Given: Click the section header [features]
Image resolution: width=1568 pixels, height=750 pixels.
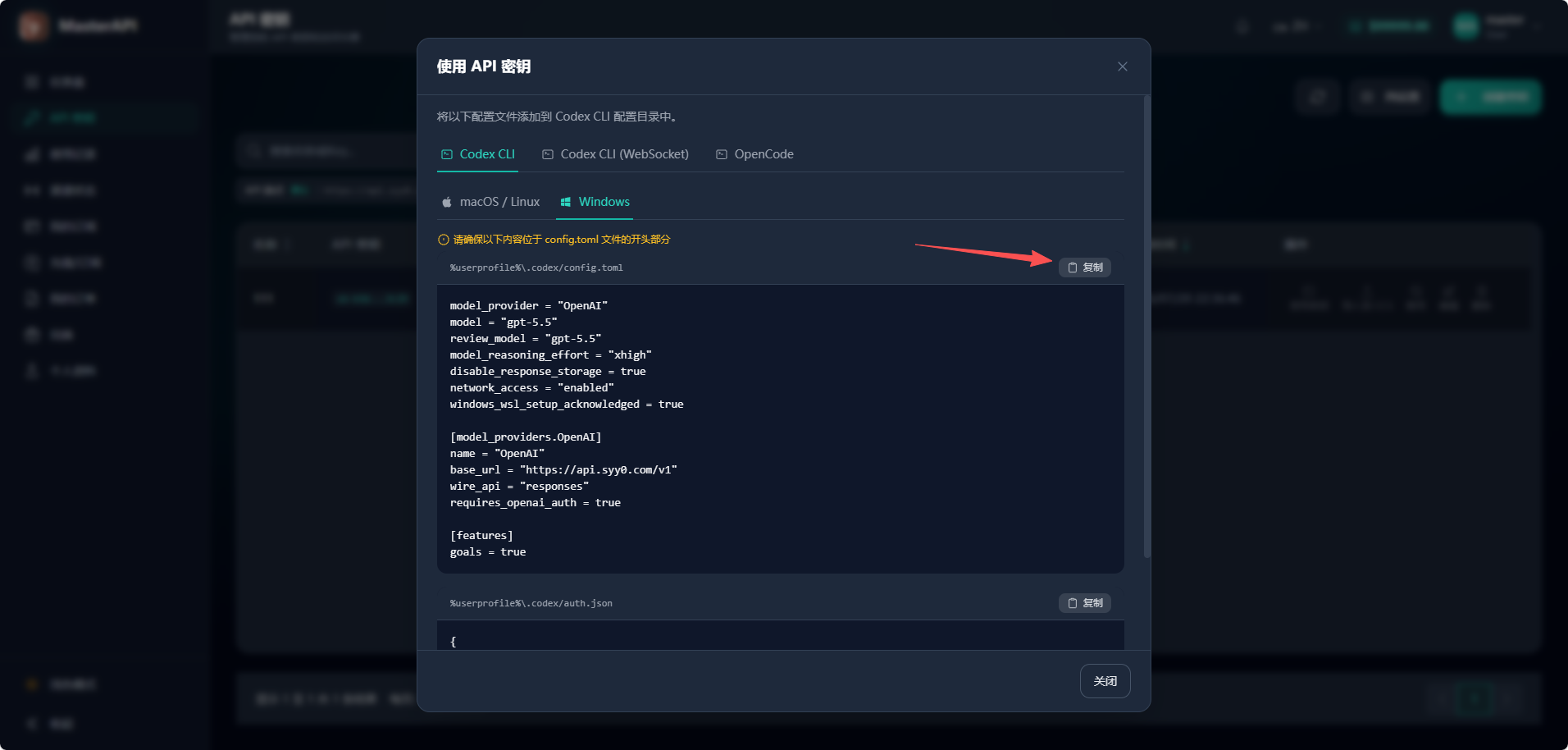Looking at the screenshot, I should pos(481,535).
